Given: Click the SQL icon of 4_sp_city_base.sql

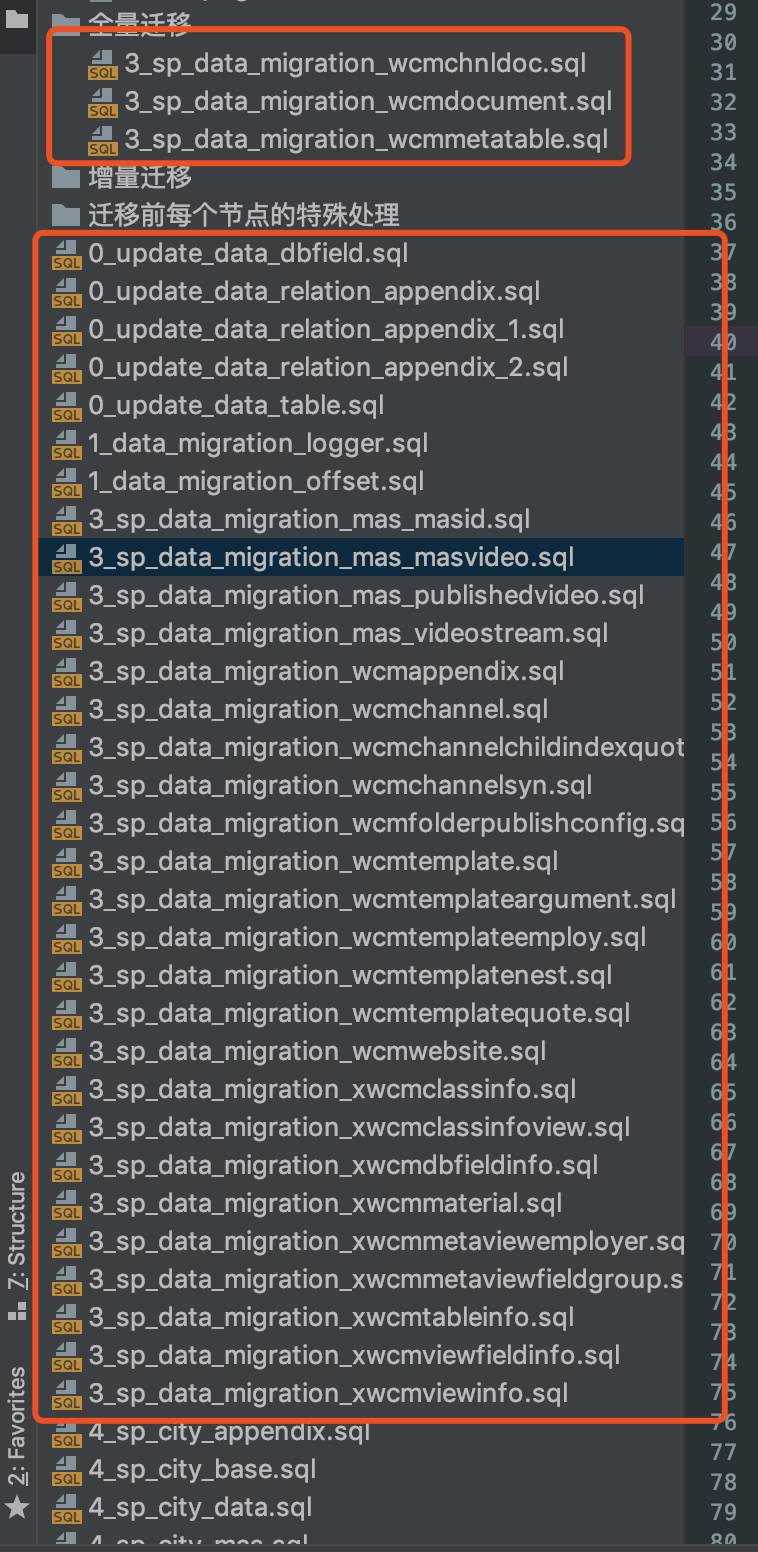Looking at the screenshot, I should pyautogui.click(x=67, y=1471).
